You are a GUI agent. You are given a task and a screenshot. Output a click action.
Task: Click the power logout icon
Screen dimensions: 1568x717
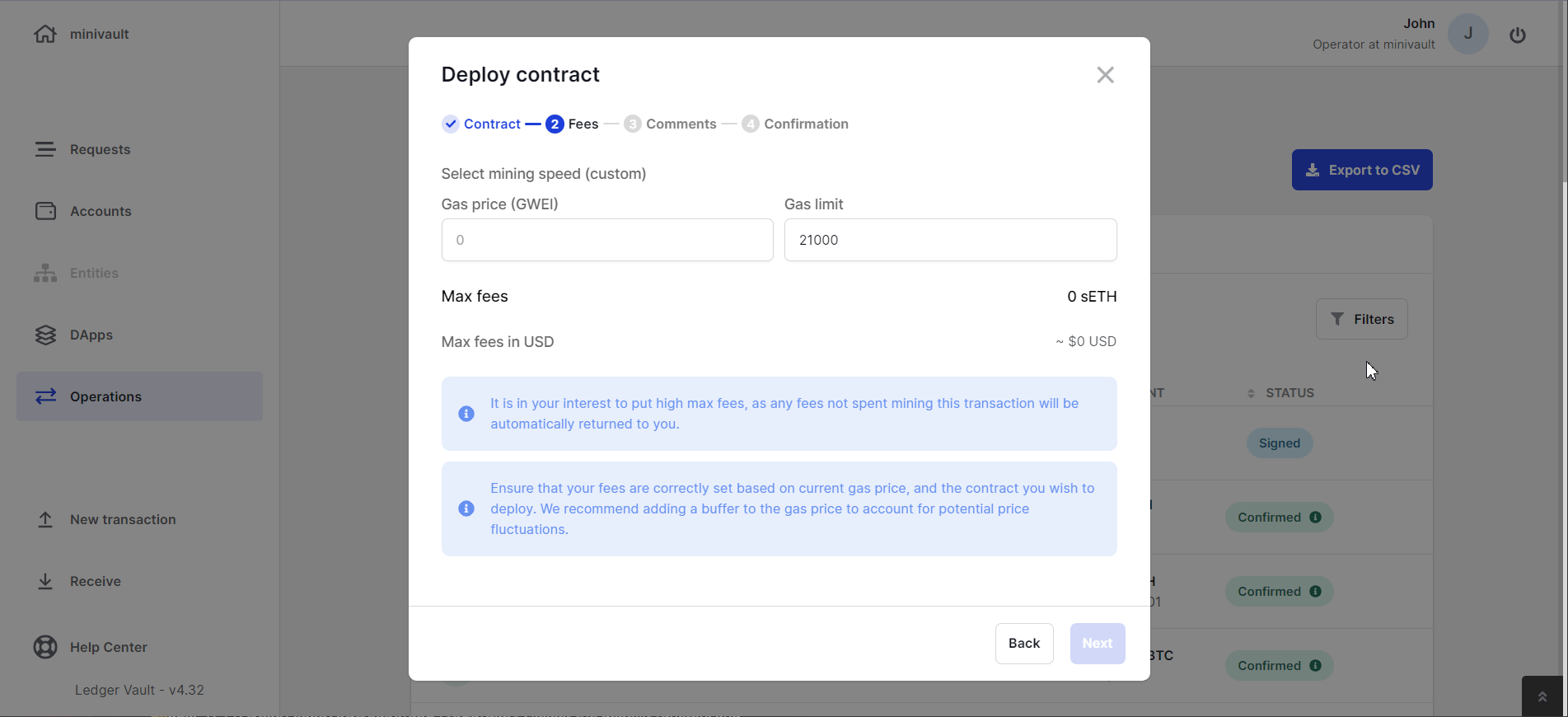[1517, 35]
